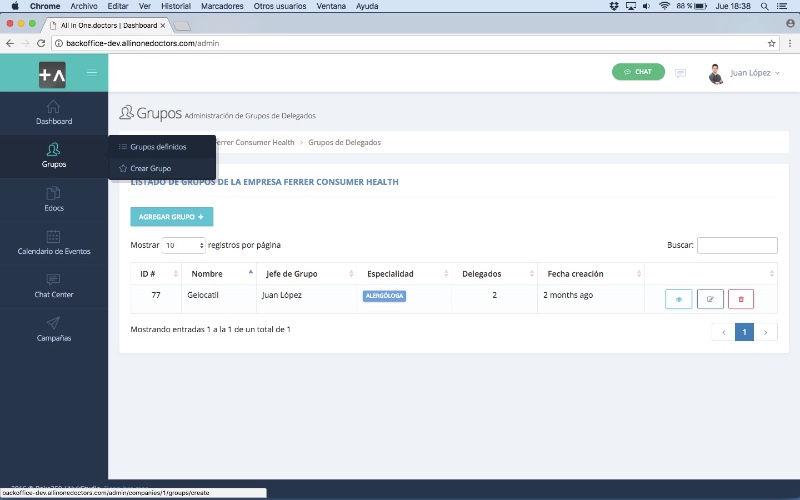The image size is (800, 500).
Task: Toggle the hamburger sidebar menu icon
Action: pos(92,72)
